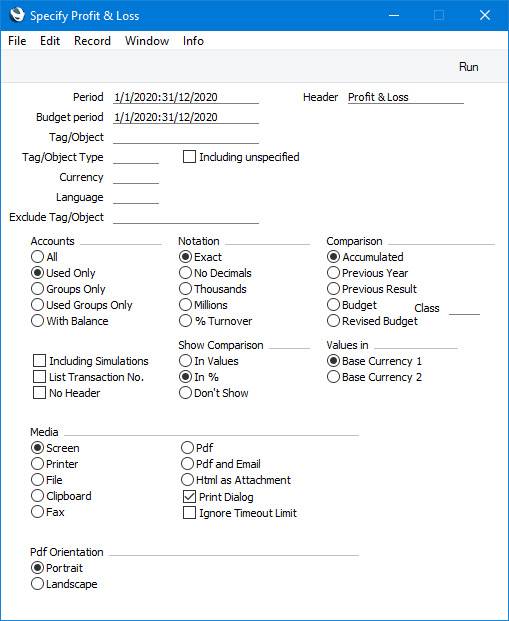Click the Language field
Viewport: 509px width, 621px height.
[136, 197]
